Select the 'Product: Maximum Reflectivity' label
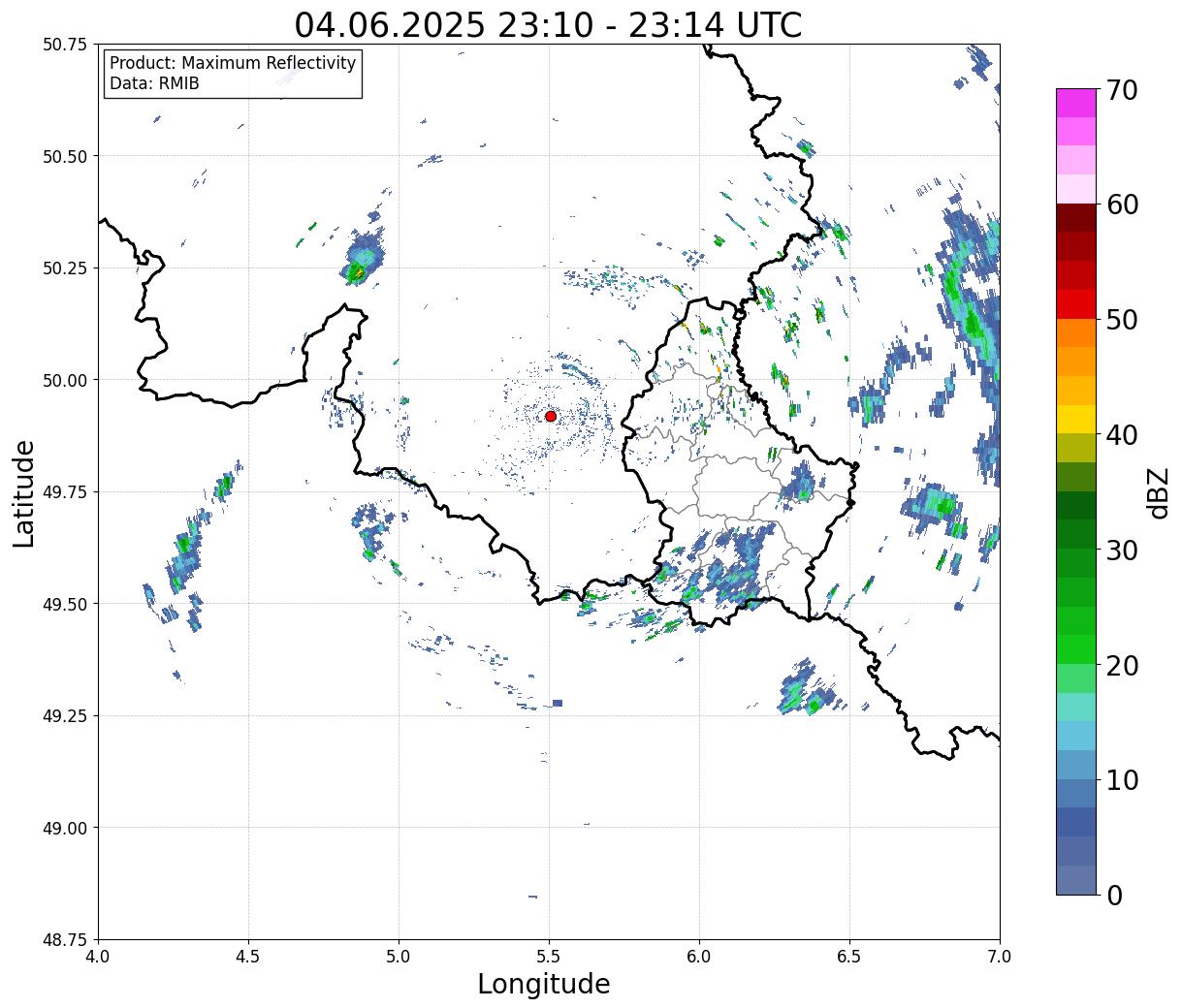The height and width of the screenshot is (1008, 1182). (x=233, y=63)
